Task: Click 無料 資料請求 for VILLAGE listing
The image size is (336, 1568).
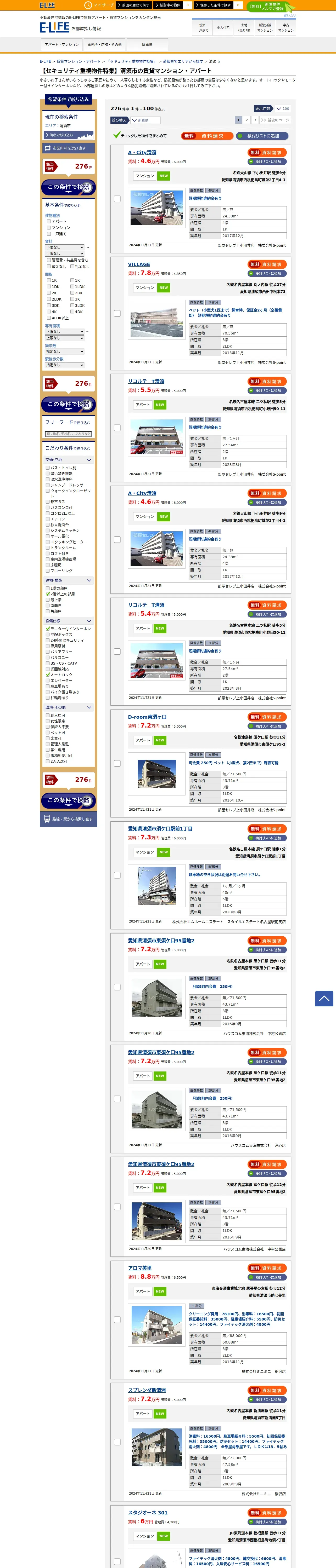Action: (x=267, y=265)
